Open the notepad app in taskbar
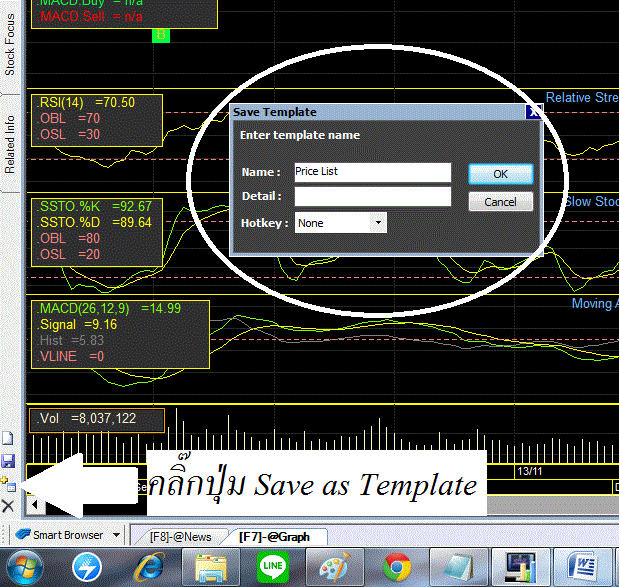Screen dimensions: 620x587 click(459, 568)
